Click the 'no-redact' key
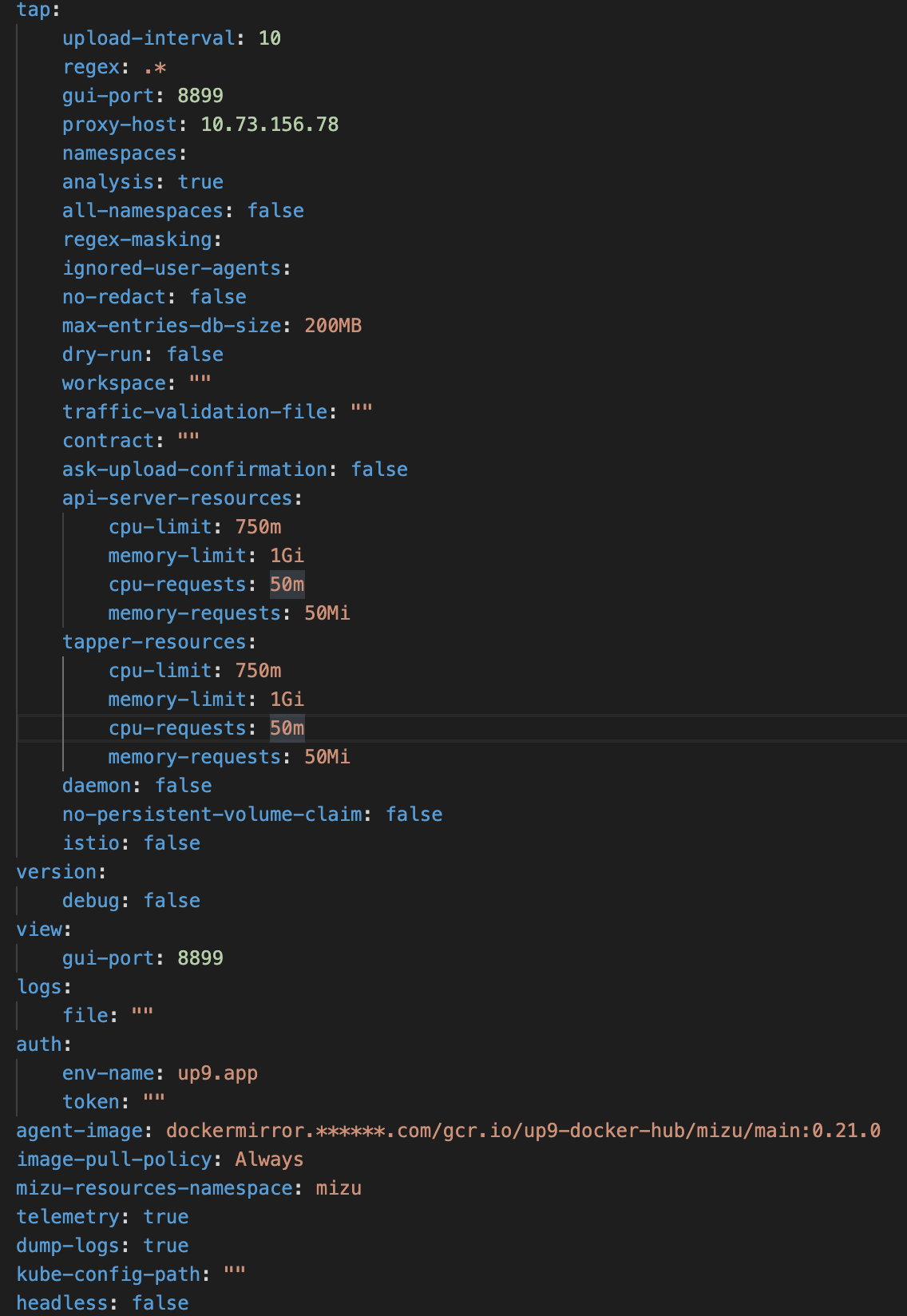This screenshot has height=1316, width=907. tap(114, 297)
